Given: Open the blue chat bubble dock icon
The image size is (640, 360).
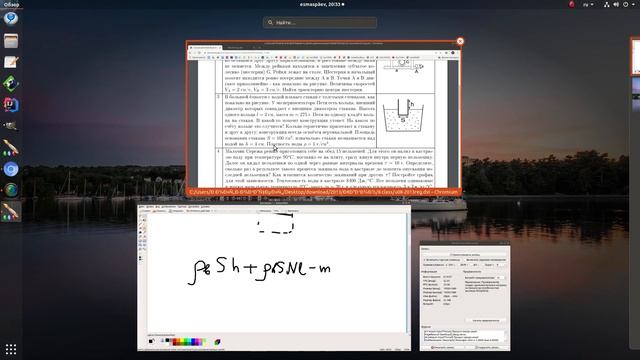Looking at the screenshot, I should (x=11, y=19).
